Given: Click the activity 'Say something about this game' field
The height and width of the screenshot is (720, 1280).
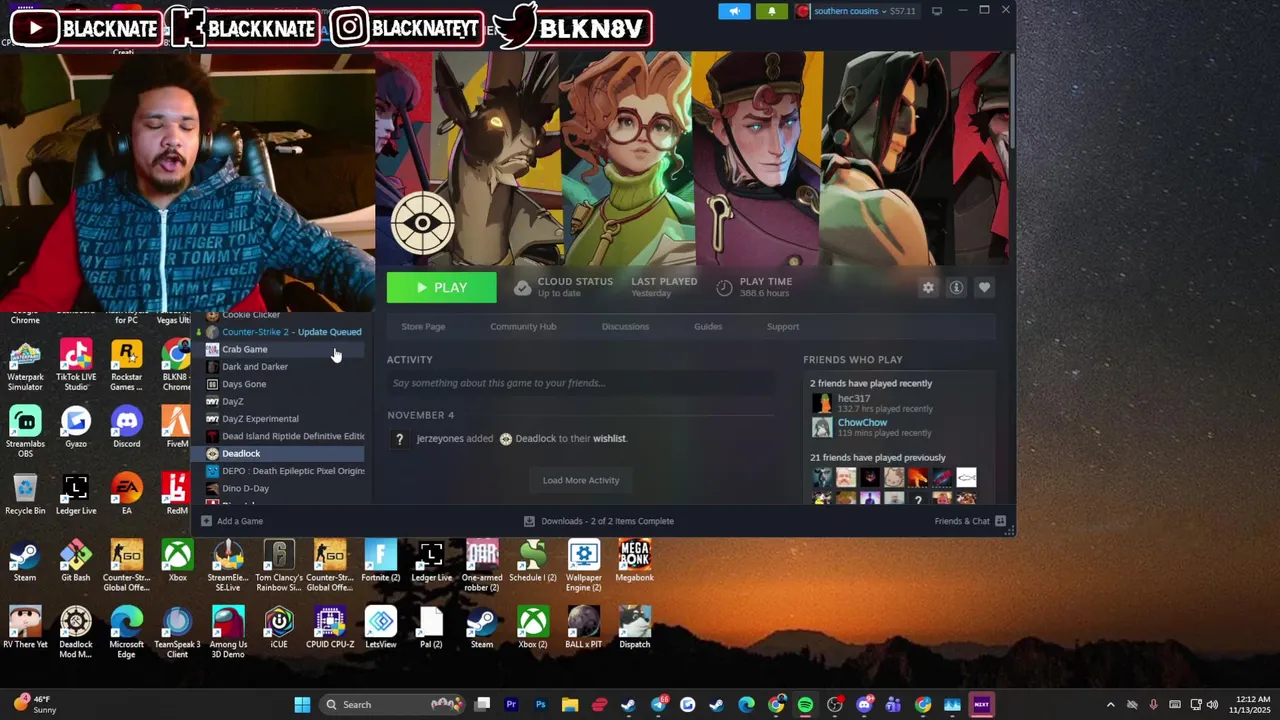Looking at the screenshot, I should (x=580, y=383).
